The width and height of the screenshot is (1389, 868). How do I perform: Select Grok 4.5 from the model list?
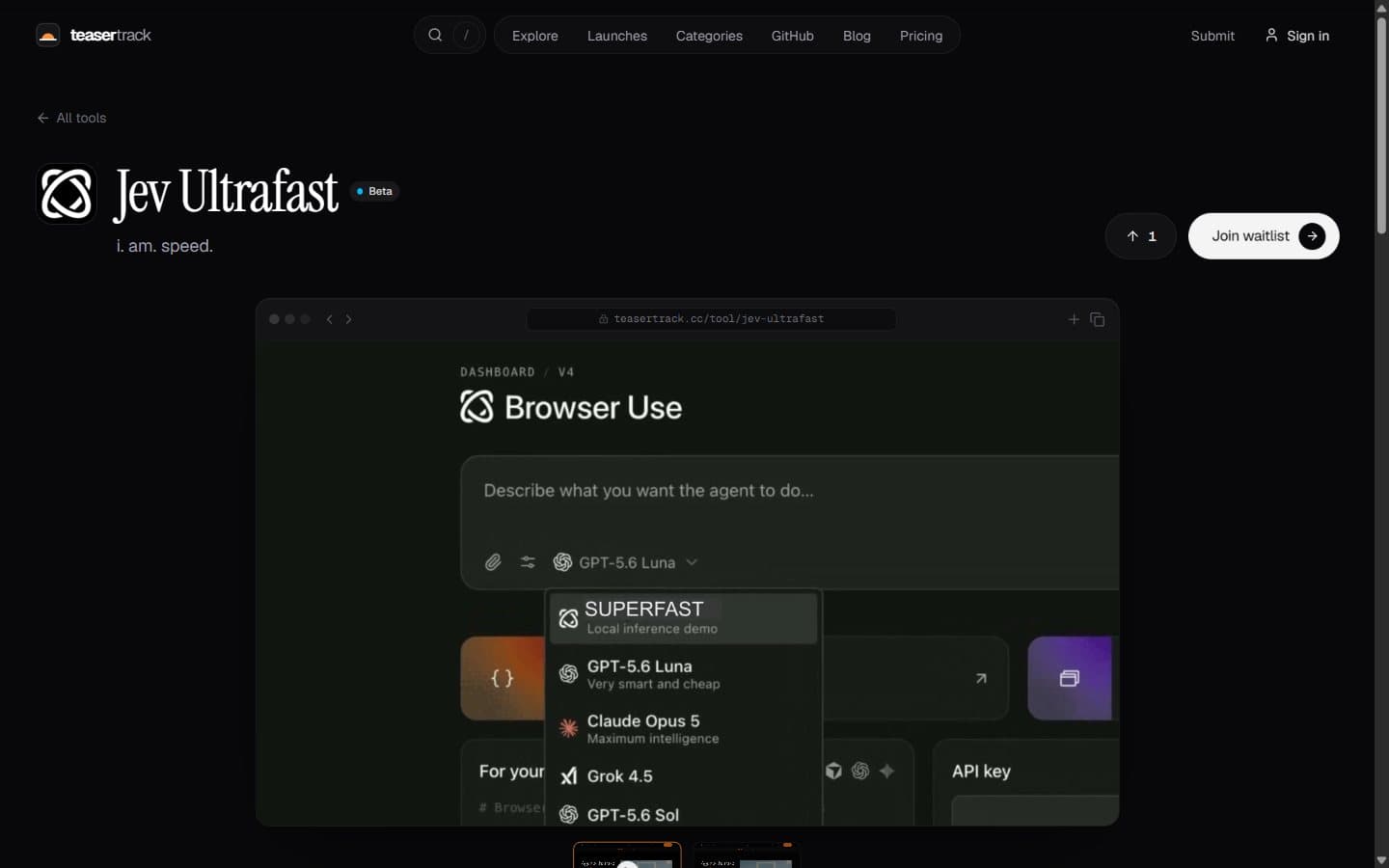684,776
